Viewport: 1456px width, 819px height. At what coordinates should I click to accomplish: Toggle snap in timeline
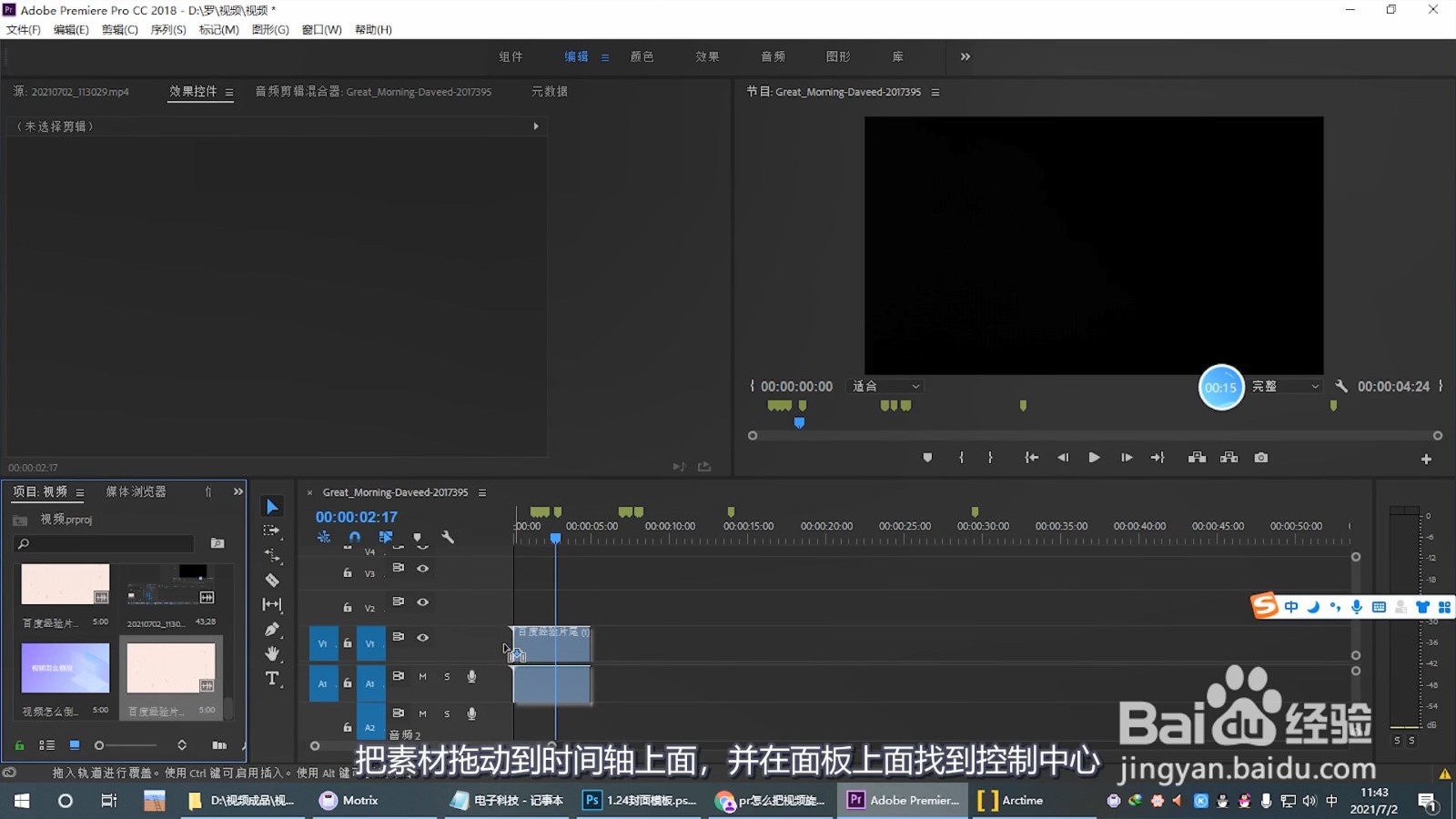pos(354,537)
